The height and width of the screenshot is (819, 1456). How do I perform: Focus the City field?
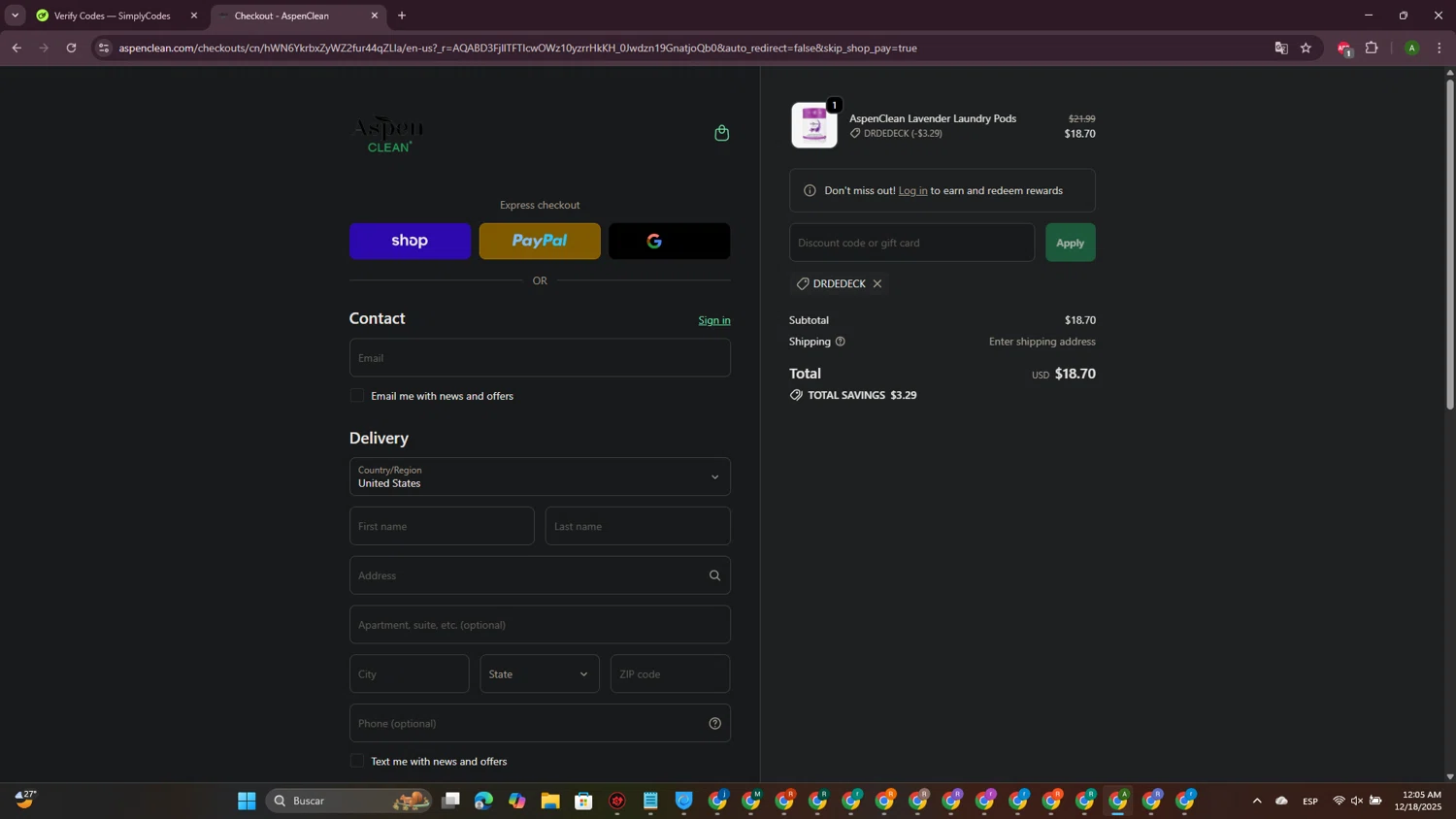[410, 673]
